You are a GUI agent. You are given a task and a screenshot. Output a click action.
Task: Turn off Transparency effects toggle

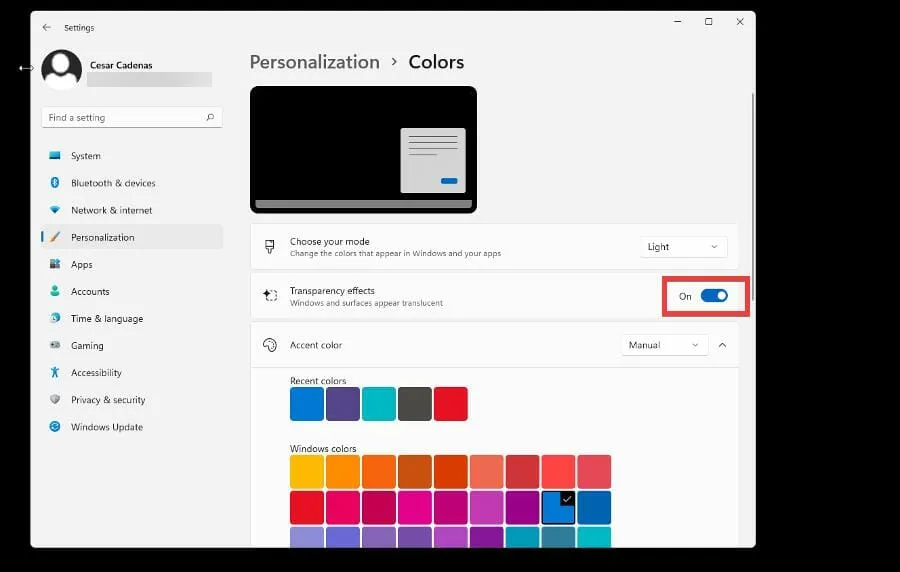tap(714, 296)
